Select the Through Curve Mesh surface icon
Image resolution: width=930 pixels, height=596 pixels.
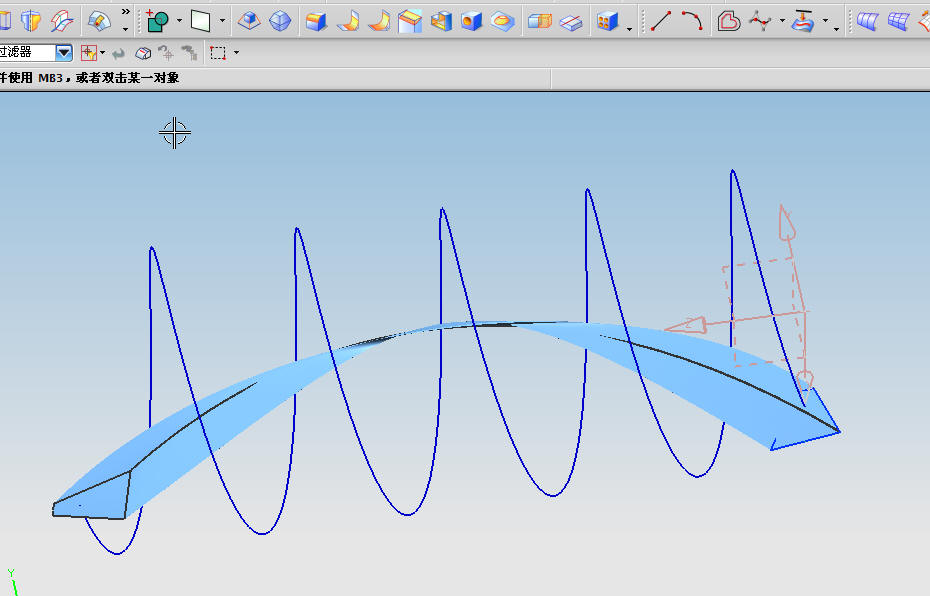point(899,21)
